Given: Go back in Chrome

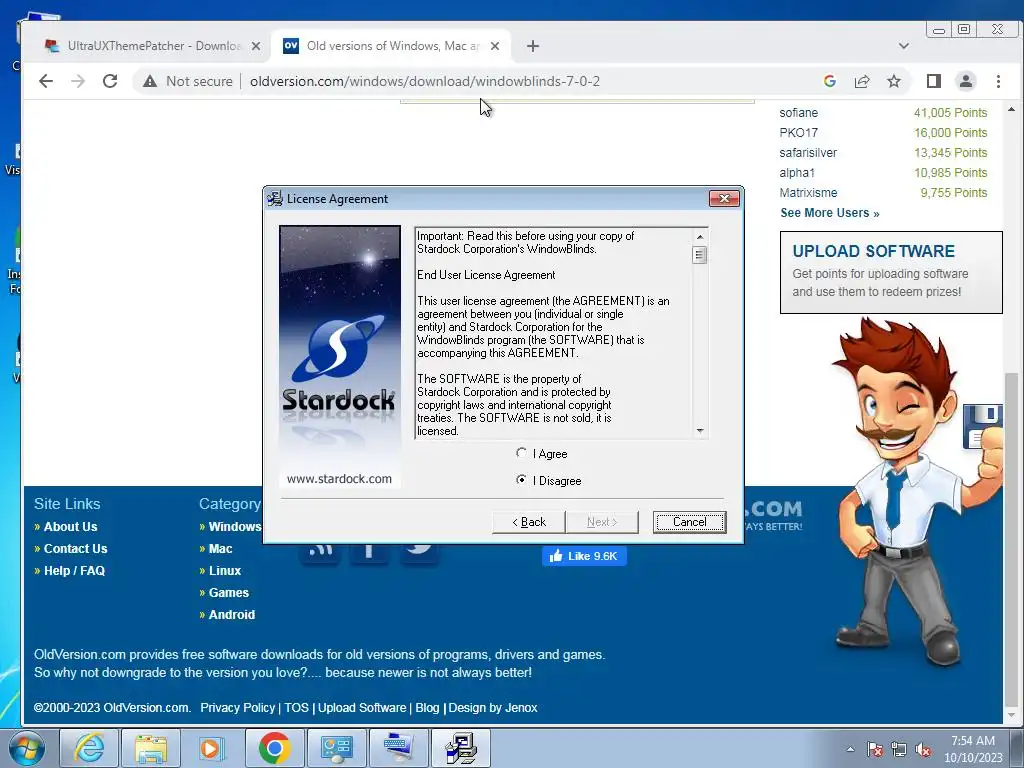Looking at the screenshot, I should coord(46,81).
